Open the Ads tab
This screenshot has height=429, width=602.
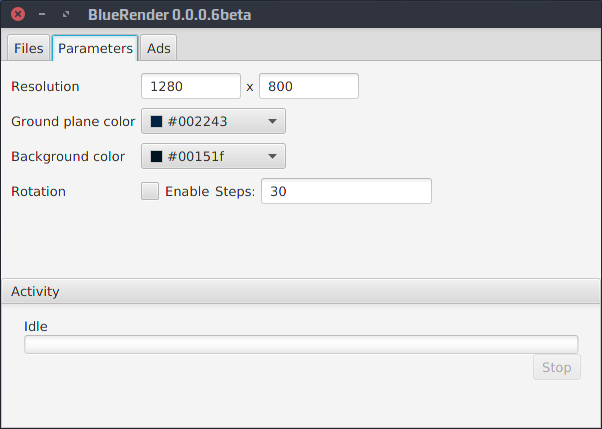[x=159, y=48]
